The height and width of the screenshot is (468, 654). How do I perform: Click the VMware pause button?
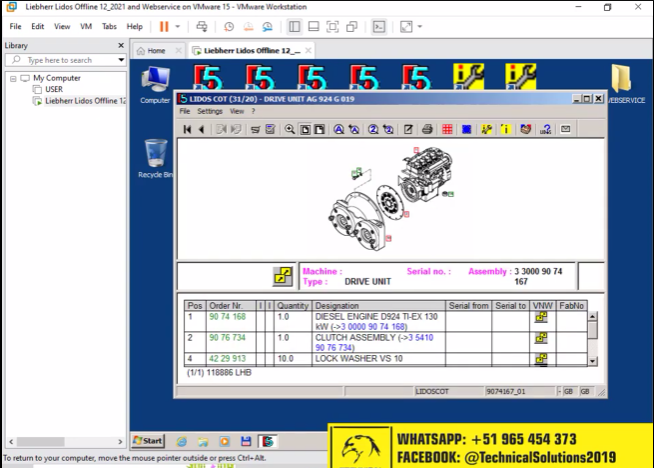(x=163, y=26)
